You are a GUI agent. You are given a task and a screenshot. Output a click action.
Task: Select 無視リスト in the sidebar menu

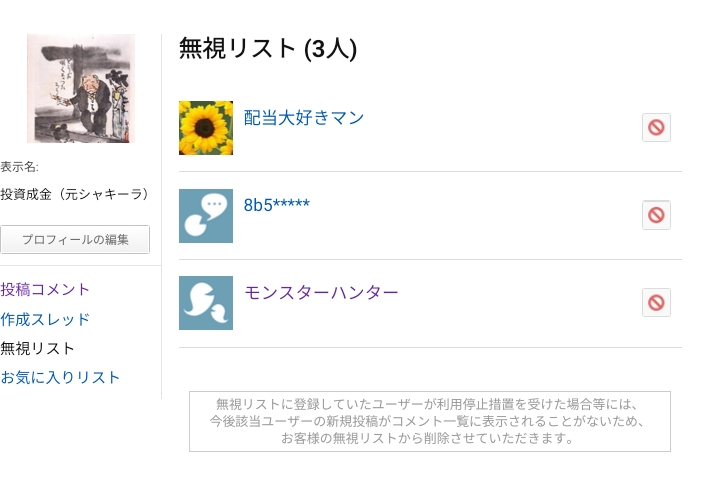click(x=38, y=348)
